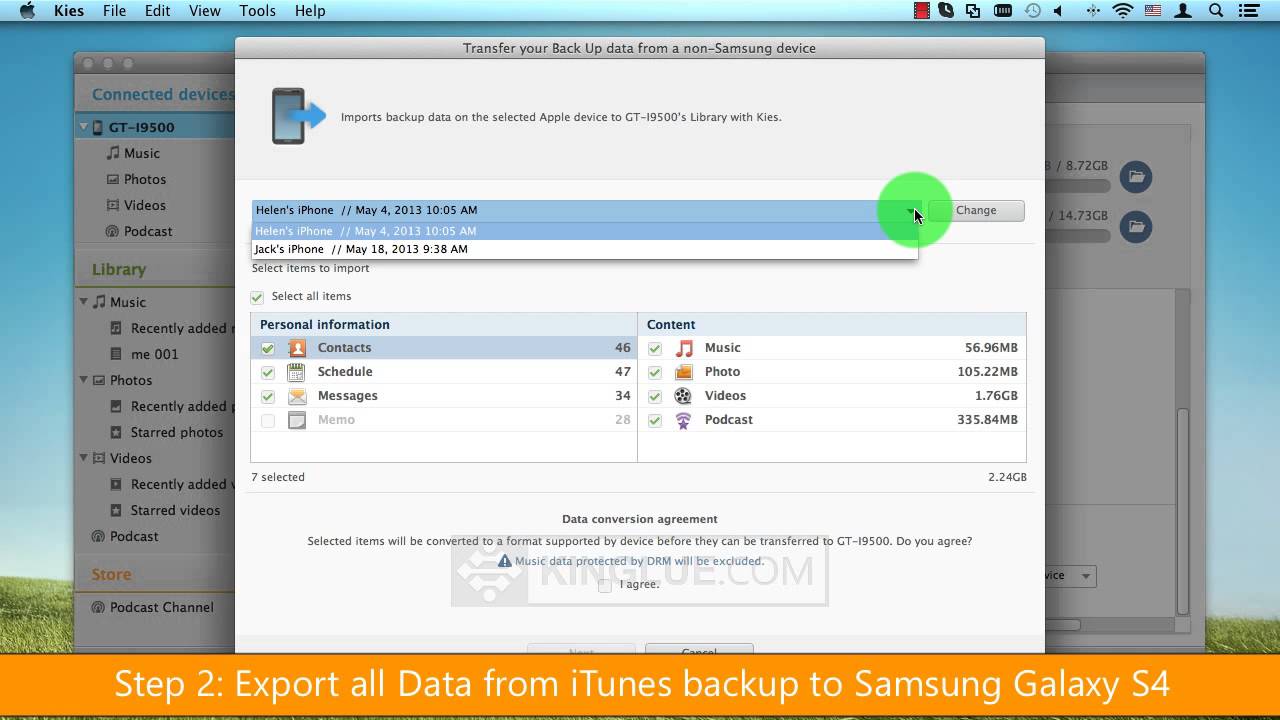Select Videos under GT-I9500 device
This screenshot has height=720, width=1280.
click(x=145, y=205)
